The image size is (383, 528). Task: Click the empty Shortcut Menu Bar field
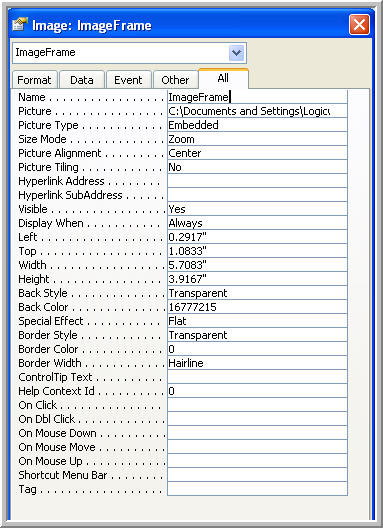[257, 475]
